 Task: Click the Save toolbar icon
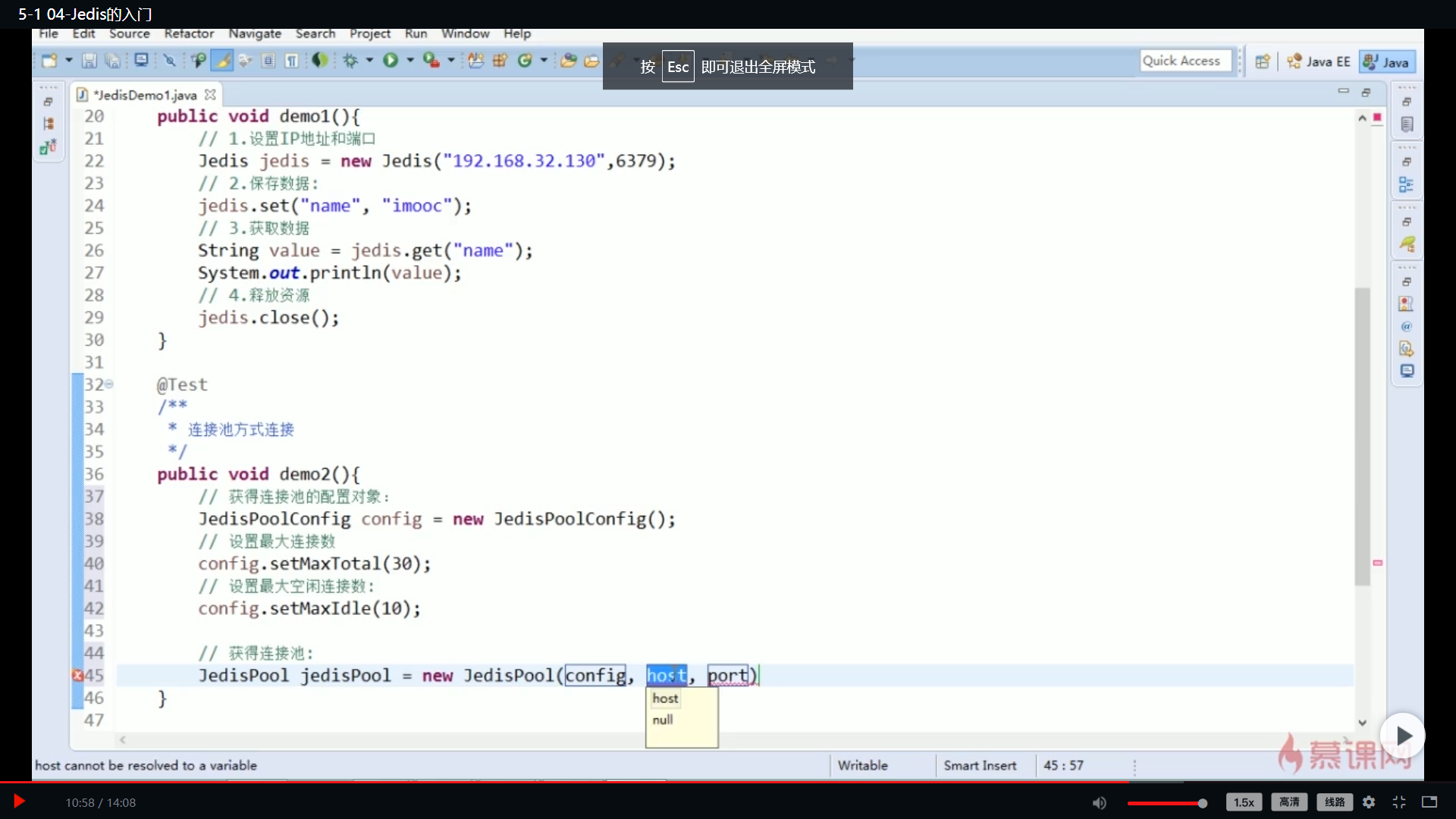(89, 61)
